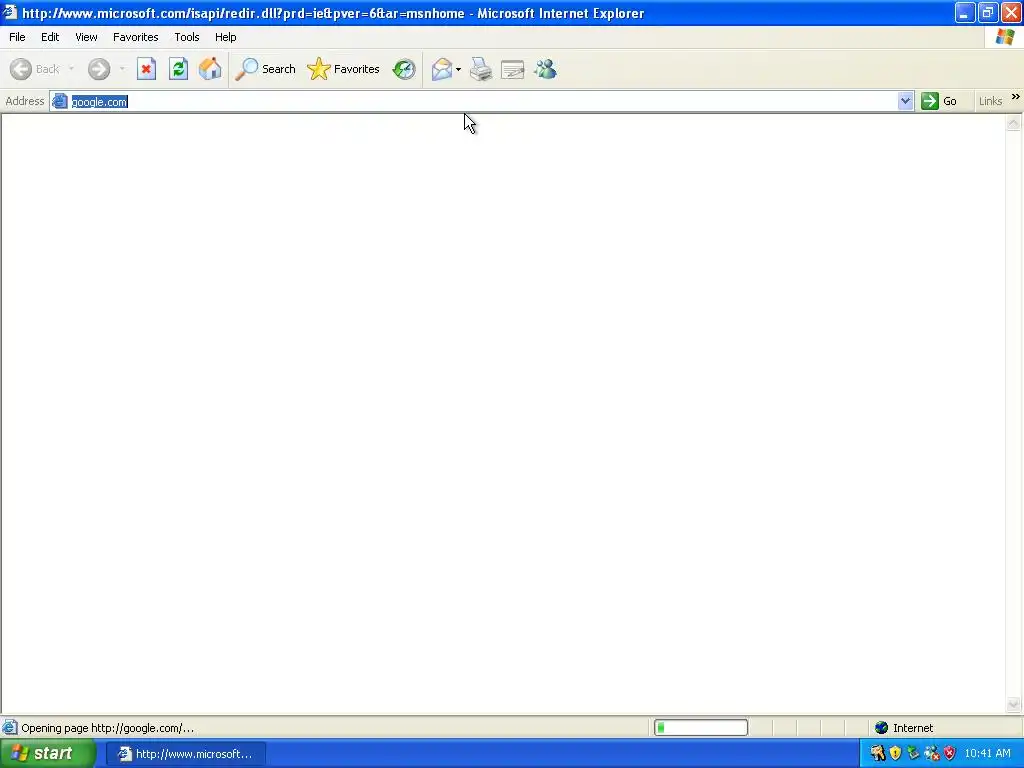This screenshot has height=768, width=1024.
Task: Click the Mail envelope icon
Action: [441, 69]
